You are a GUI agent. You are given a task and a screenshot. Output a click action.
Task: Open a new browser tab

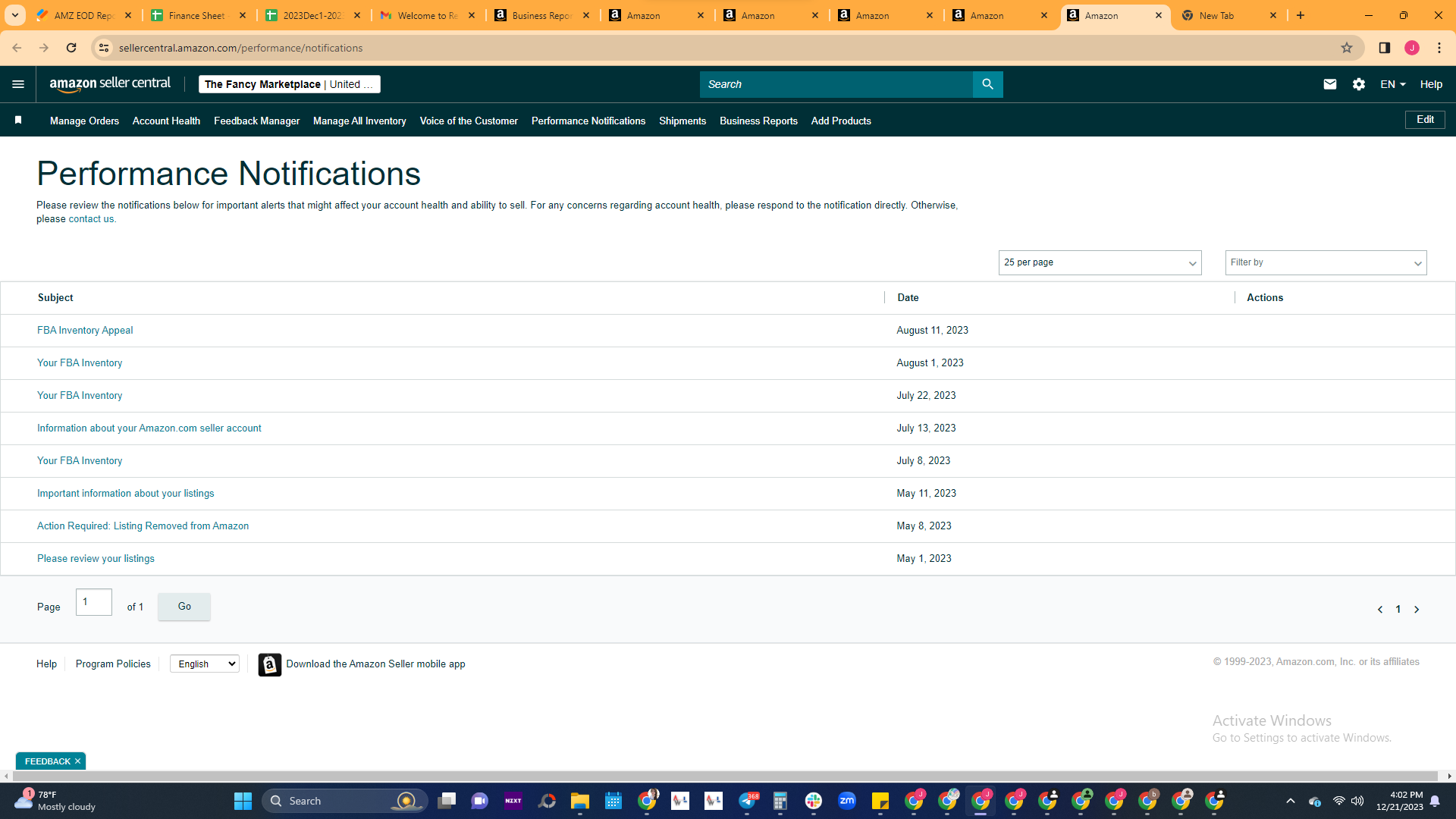coord(1301,15)
